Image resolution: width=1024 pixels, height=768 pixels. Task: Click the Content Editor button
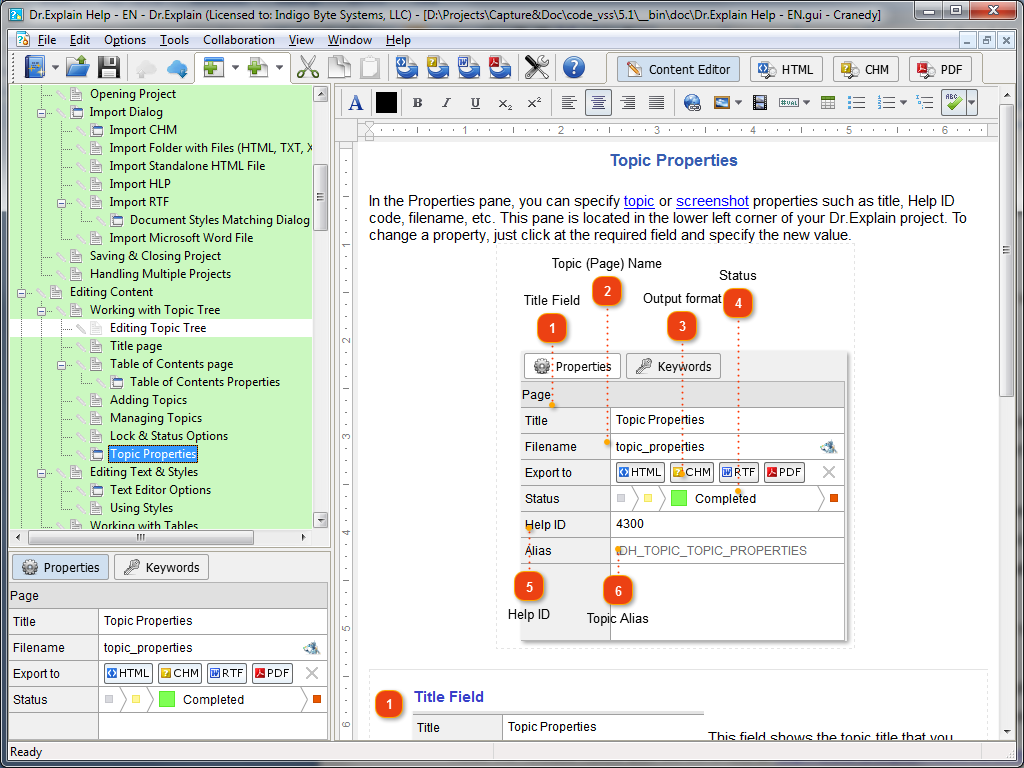click(x=678, y=69)
